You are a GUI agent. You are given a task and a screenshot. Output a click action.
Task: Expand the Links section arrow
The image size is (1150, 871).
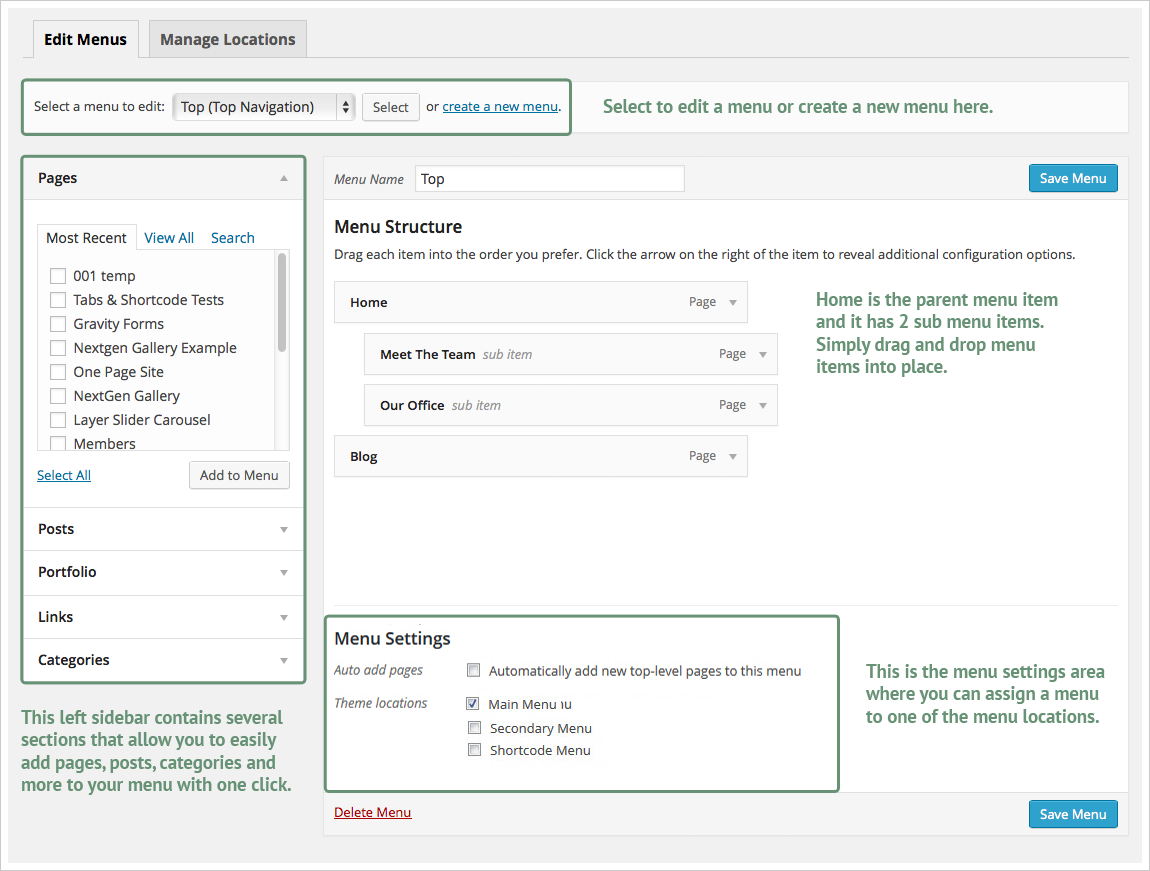coord(284,618)
